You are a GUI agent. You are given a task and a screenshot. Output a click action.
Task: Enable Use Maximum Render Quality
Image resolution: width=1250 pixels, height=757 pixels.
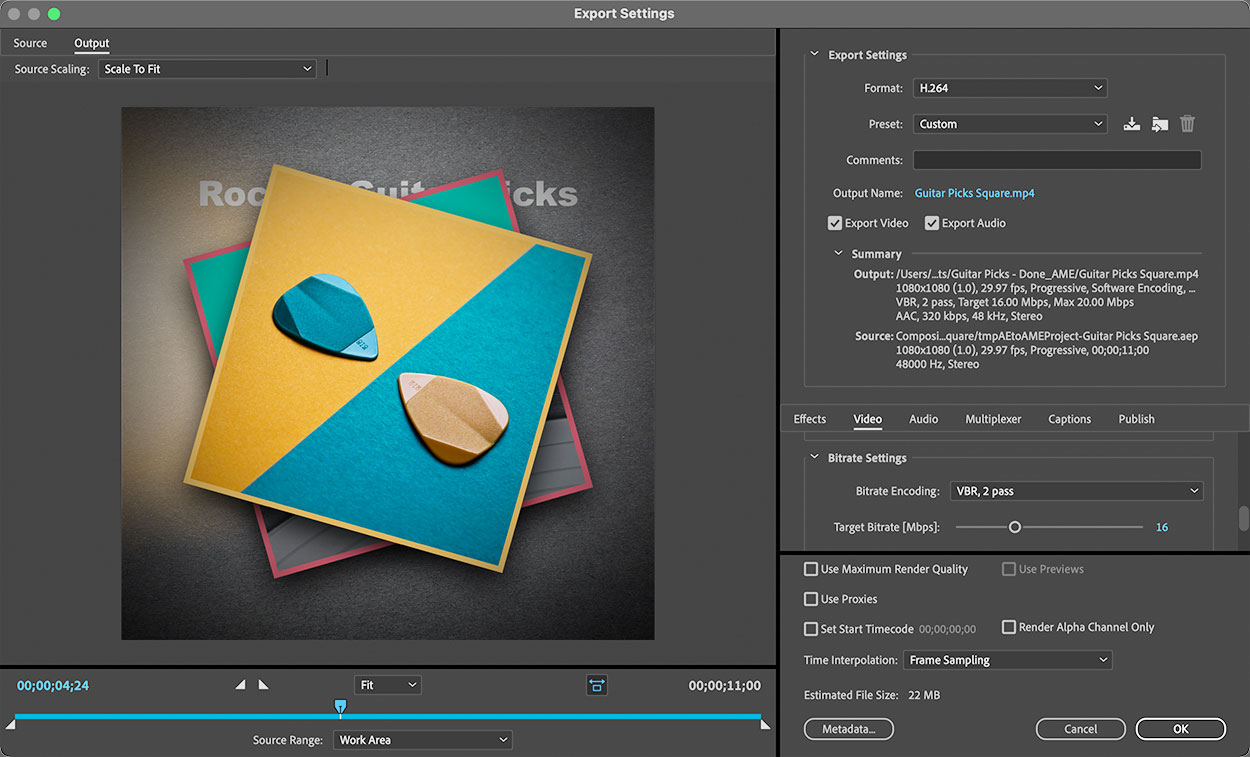click(x=811, y=569)
